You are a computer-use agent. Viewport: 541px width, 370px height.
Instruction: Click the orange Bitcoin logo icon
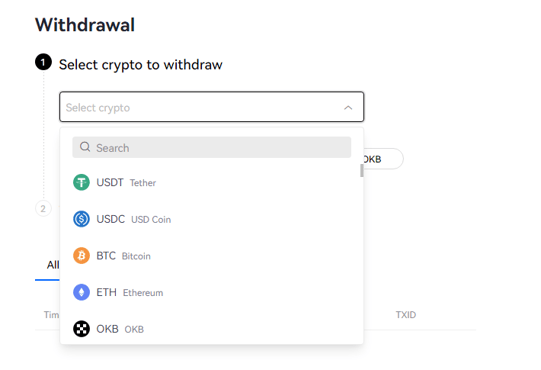[81, 256]
